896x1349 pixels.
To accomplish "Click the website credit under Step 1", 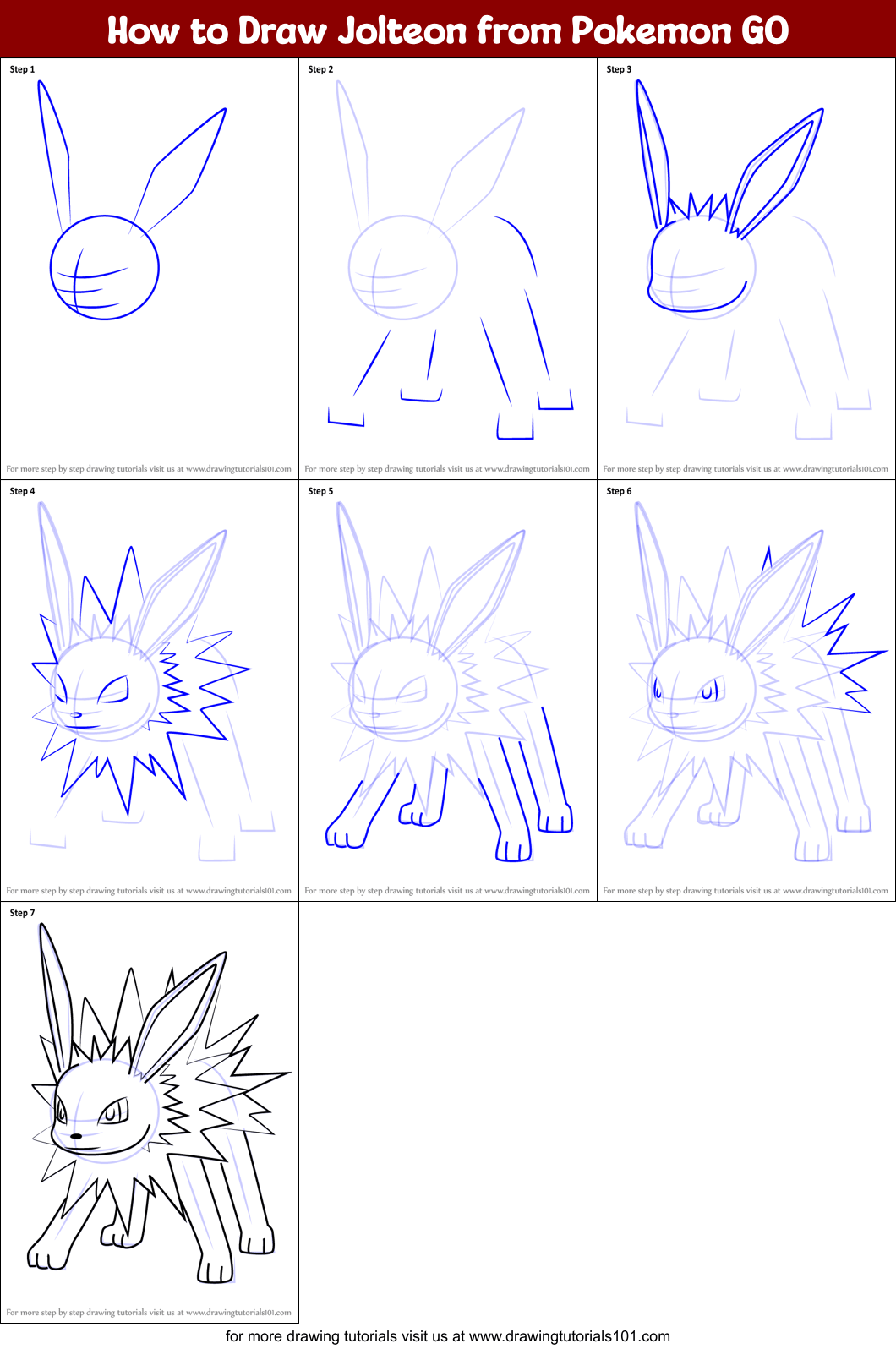I will point(149,469).
